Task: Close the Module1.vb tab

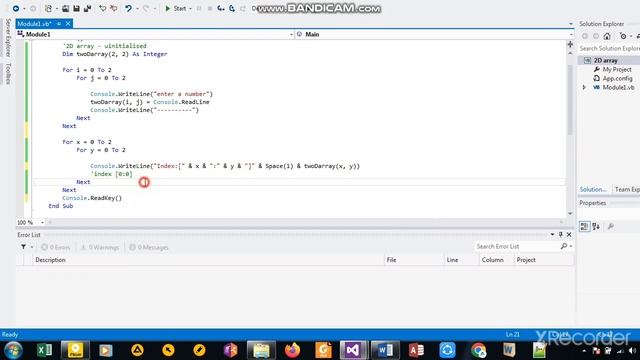Action: (68, 24)
